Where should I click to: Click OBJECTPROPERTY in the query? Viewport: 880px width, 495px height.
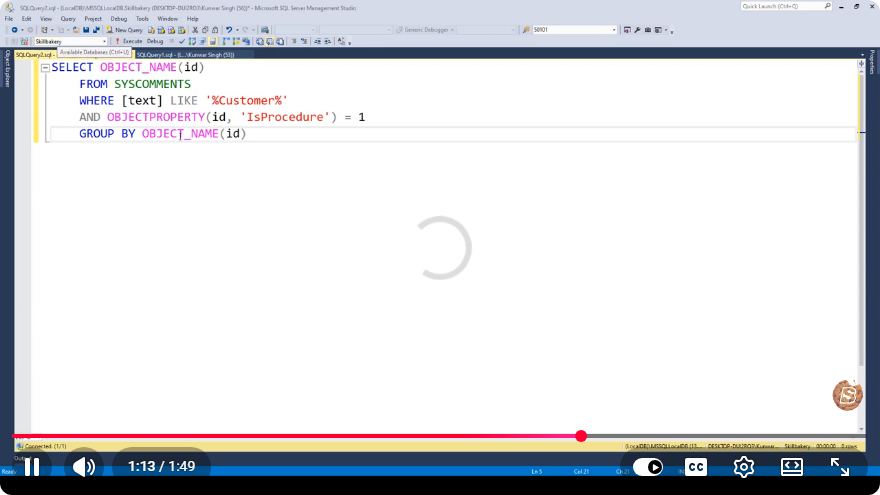click(x=156, y=117)
